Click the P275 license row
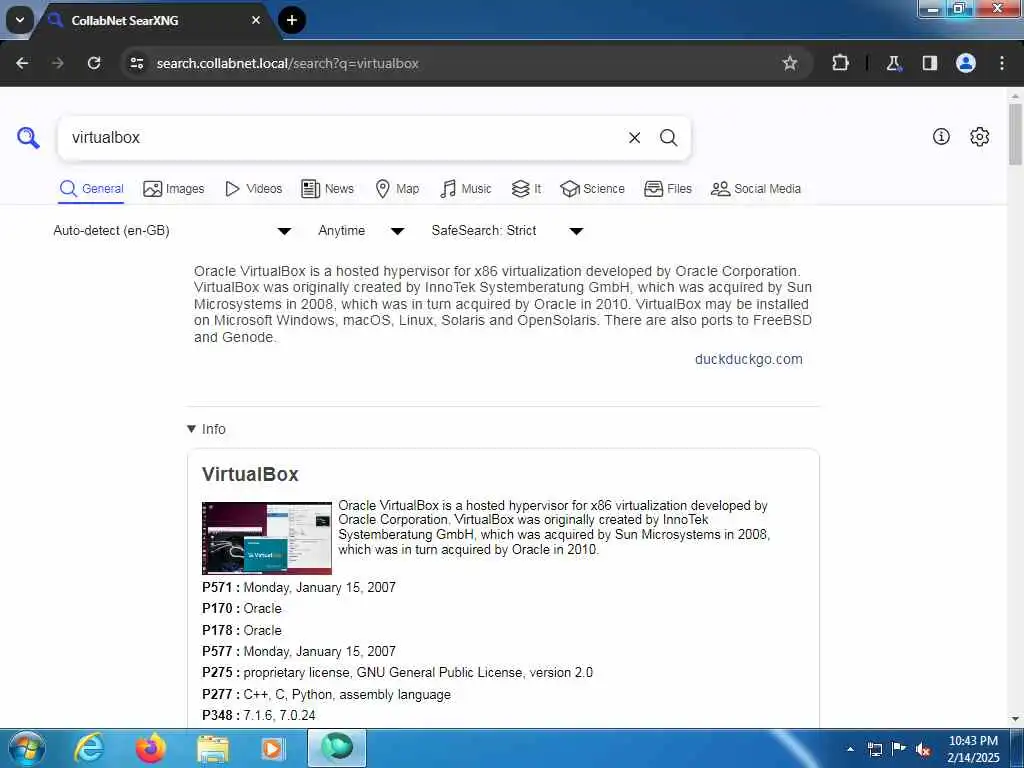The image size is (1024, 768). coord(397,672)
